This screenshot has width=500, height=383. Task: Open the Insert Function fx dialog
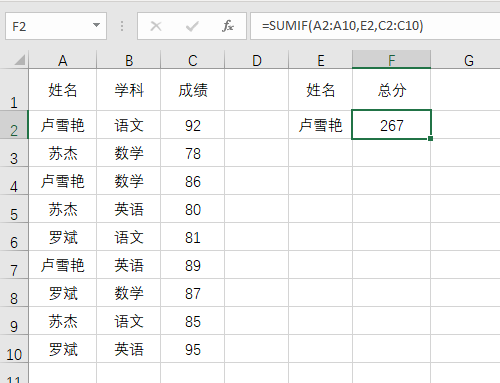(228, 26)
